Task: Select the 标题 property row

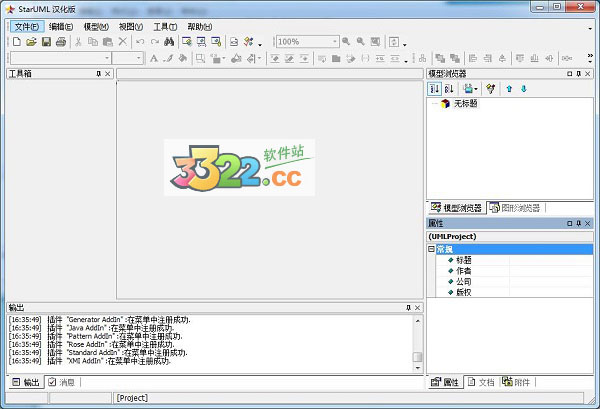Action: (515, 260)
